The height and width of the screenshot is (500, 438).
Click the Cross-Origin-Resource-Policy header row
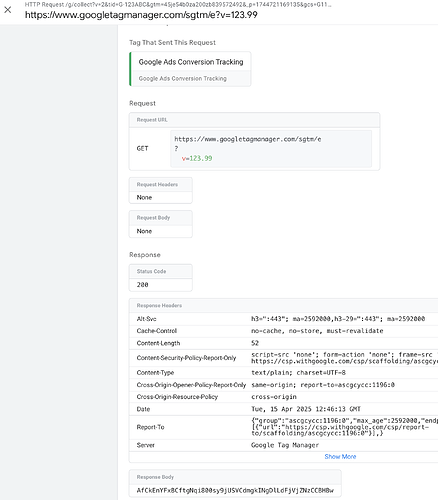[283, 397]
